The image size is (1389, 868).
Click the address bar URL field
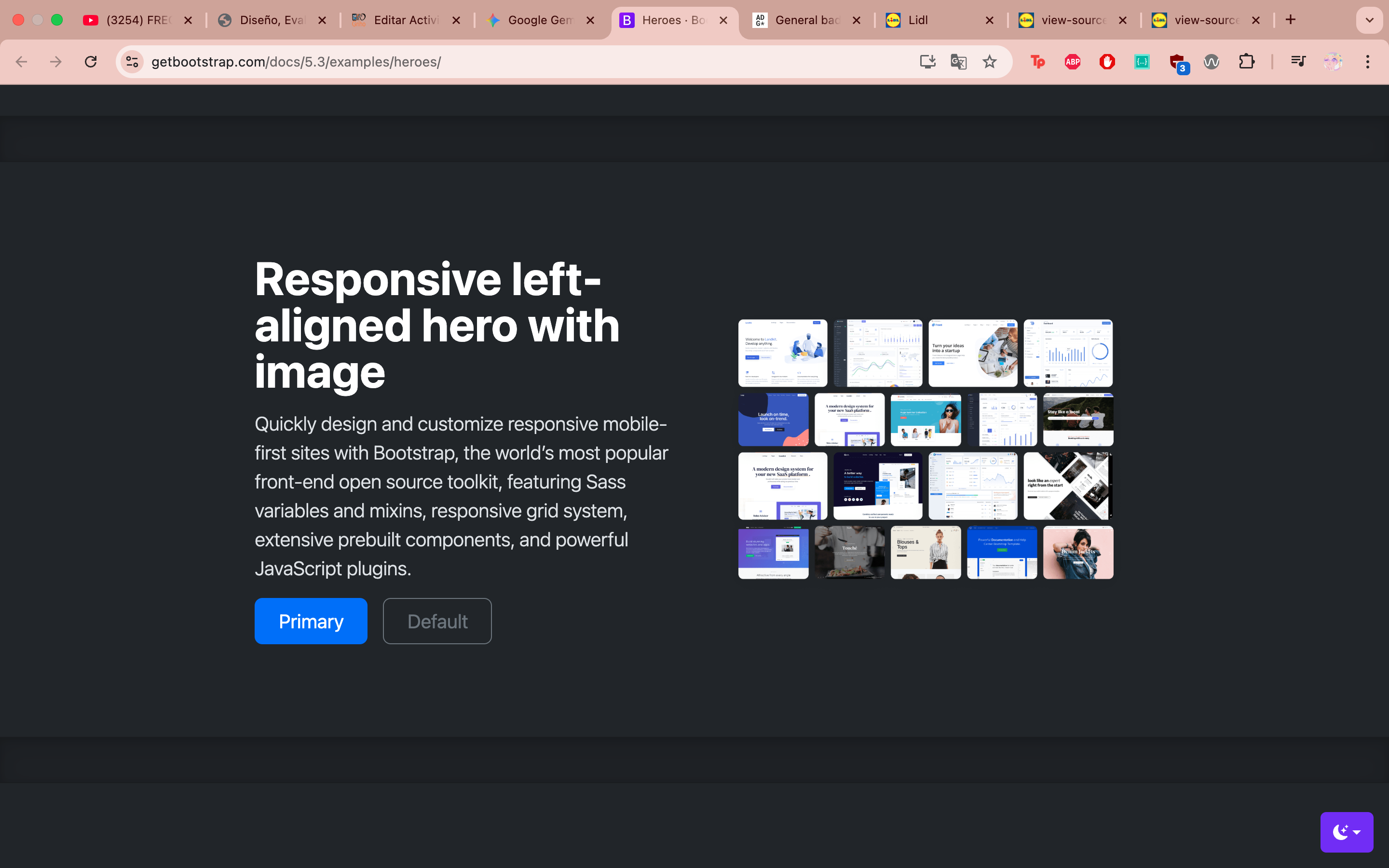click(517, 61)
